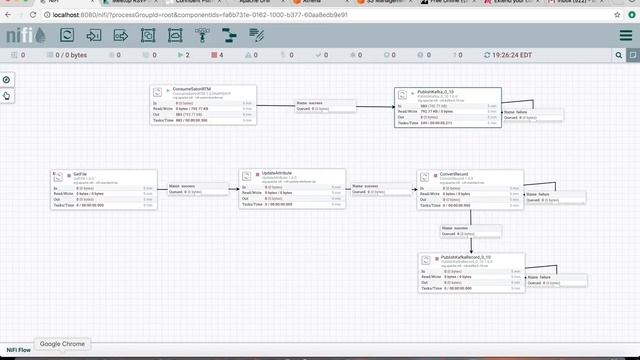Image resolution: width=640 pixels, height=360 pixels.
Task: Expand the Operate palette hand icon
Action: pyautogui.click(x=7, y=96)
